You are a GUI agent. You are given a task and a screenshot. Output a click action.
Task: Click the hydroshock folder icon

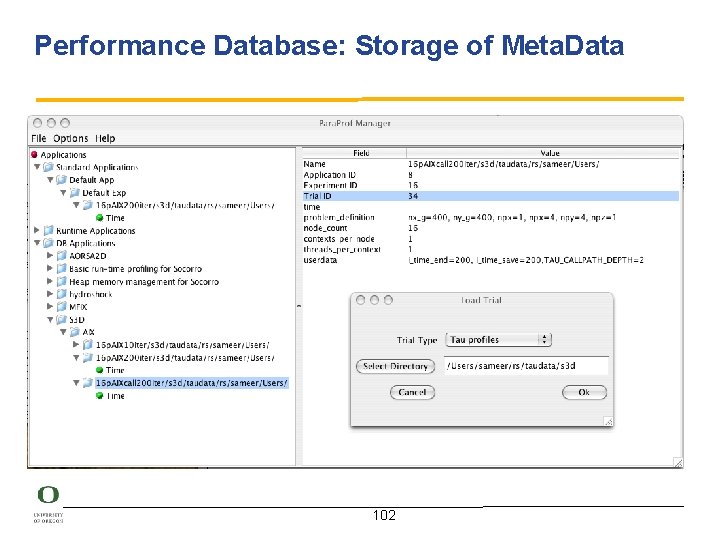click(x=61, y=294)
